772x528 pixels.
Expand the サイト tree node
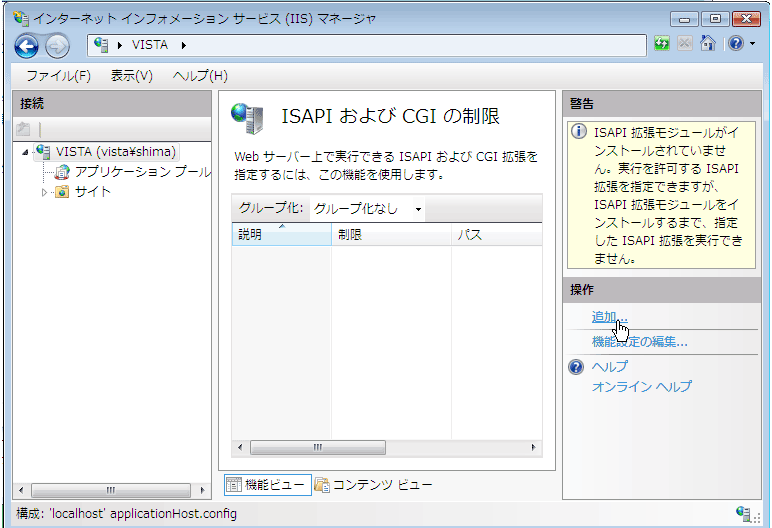(44, 192)
